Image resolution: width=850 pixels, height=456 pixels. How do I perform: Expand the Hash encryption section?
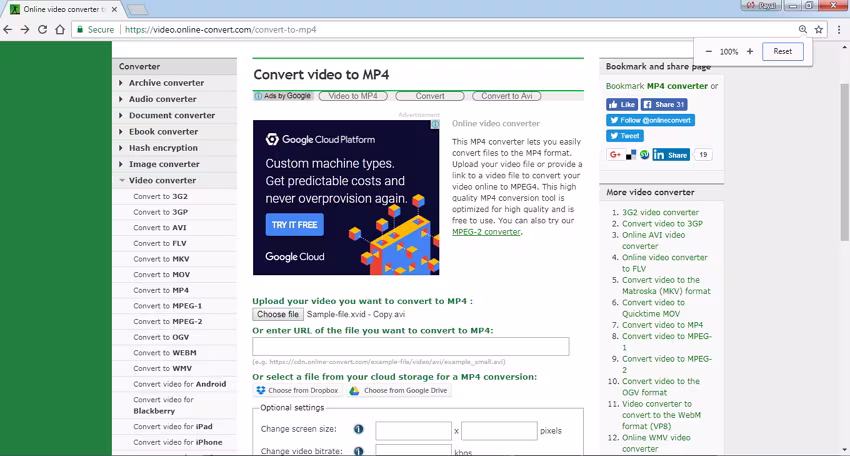[163, 148]
